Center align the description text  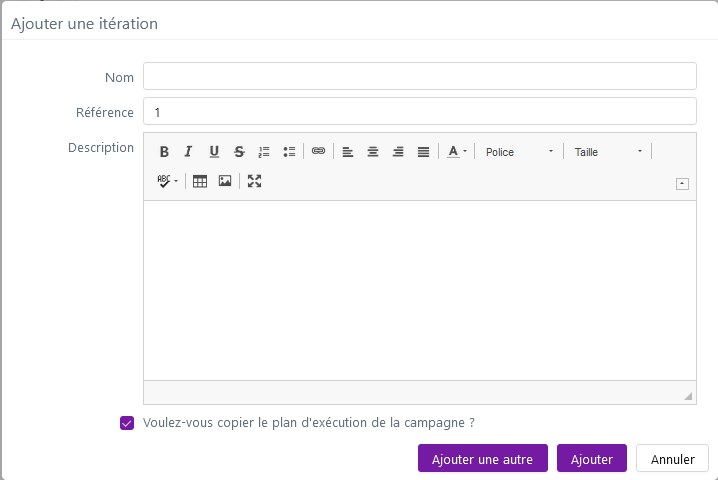[x=373, y=152]
